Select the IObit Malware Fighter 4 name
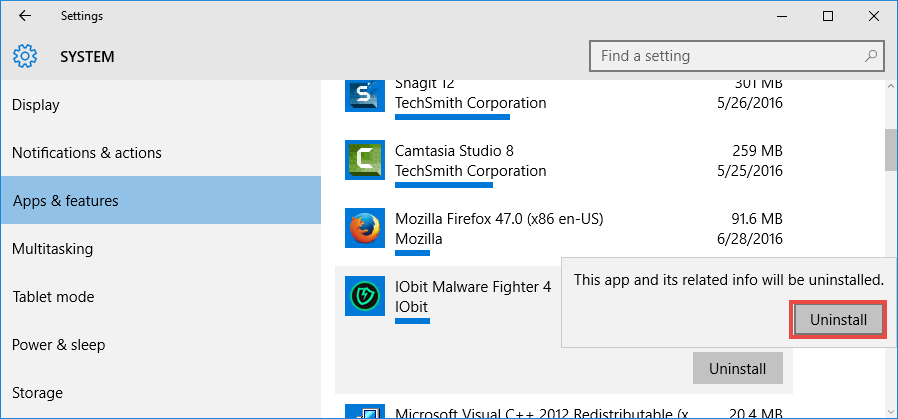Screen dimensions: 898x419 [x=473, y=286]
